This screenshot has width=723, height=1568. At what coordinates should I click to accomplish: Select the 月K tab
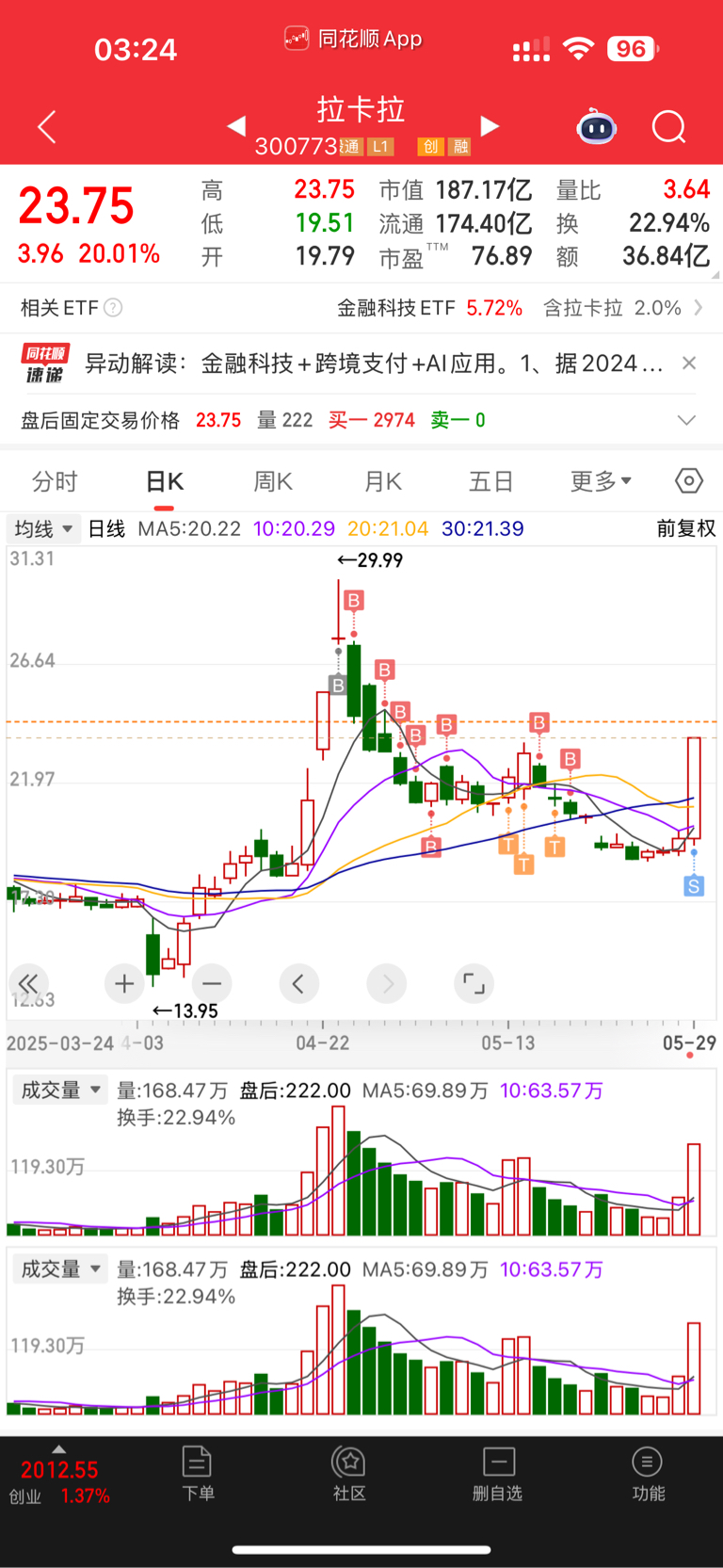pos(382,481)
